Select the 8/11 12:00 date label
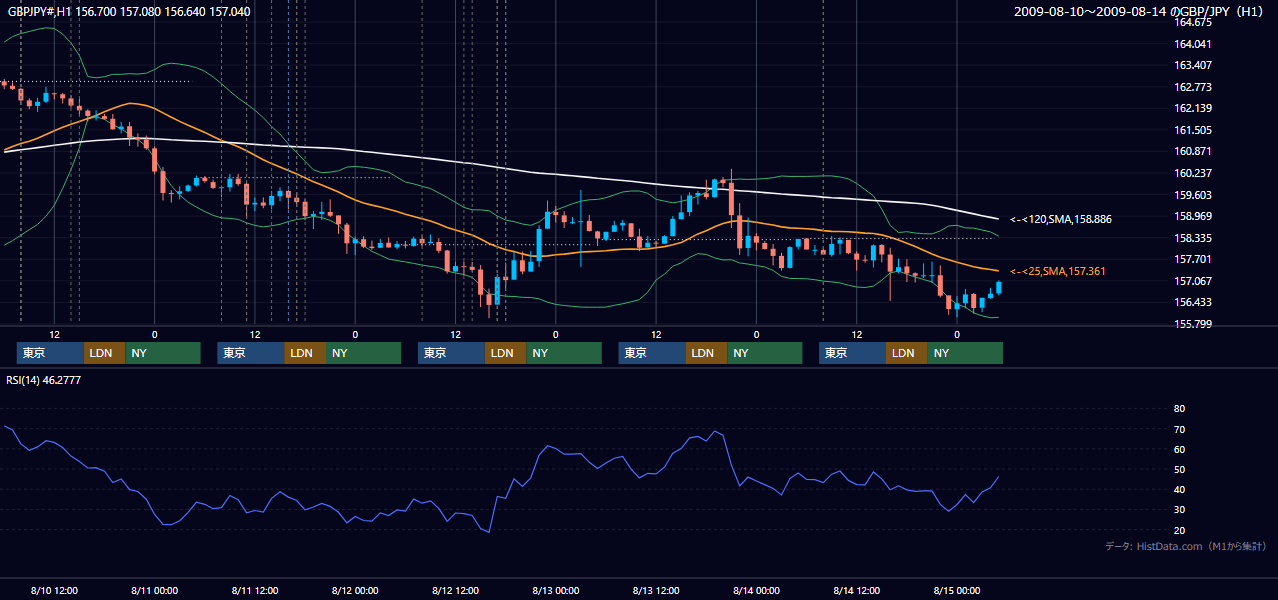1278x600 pixels. coord(255,591)
